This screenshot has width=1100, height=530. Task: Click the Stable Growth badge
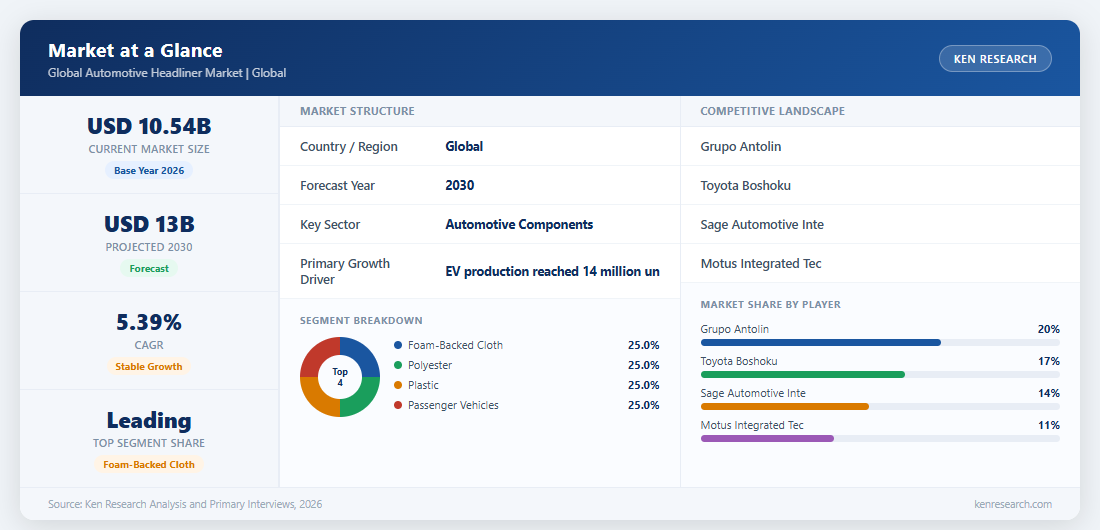click(x=149, y=366)
